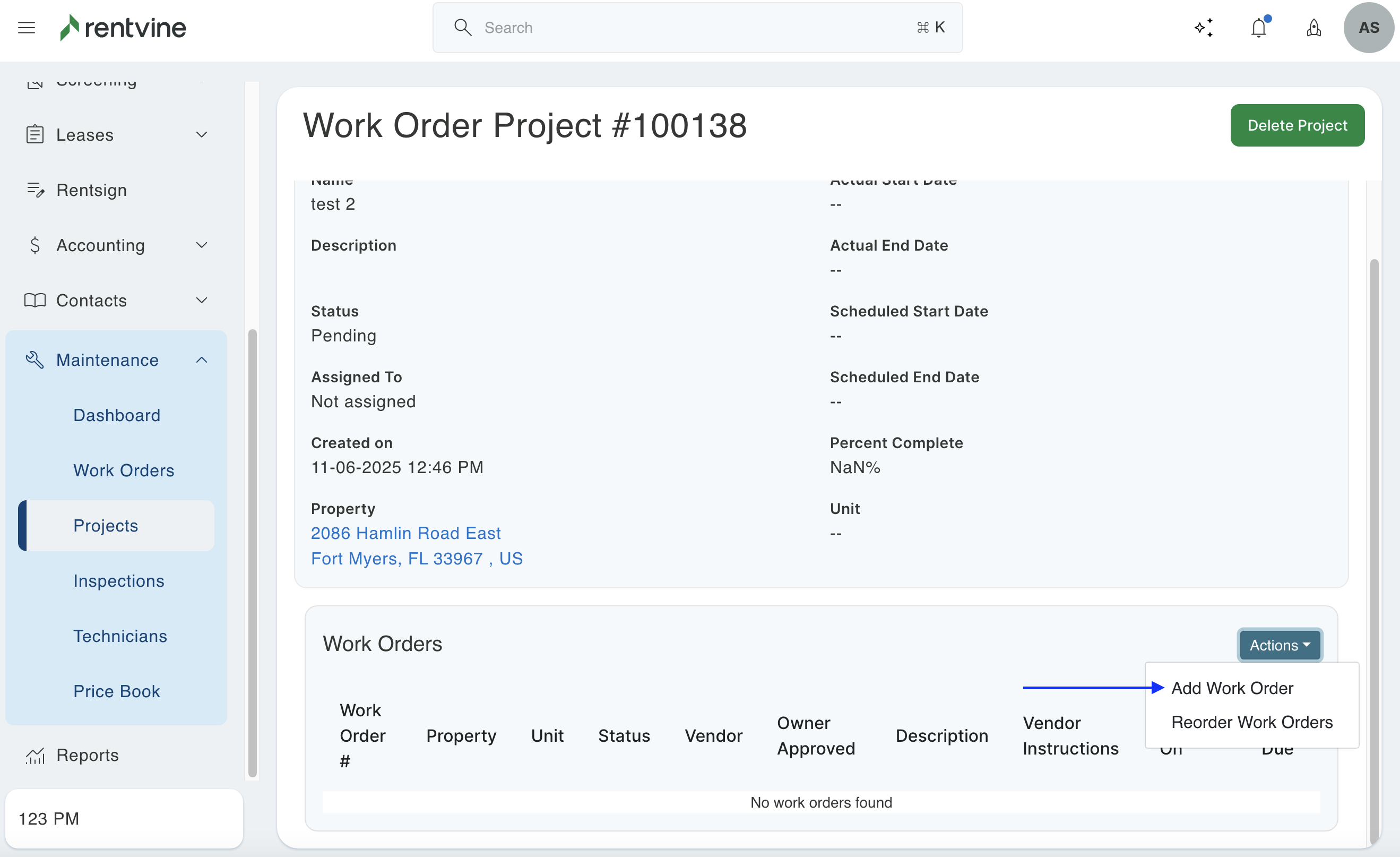
Task: Choose Reorder Work Orders from menu
Action: pyautogui.click(x=1252, y=722)
